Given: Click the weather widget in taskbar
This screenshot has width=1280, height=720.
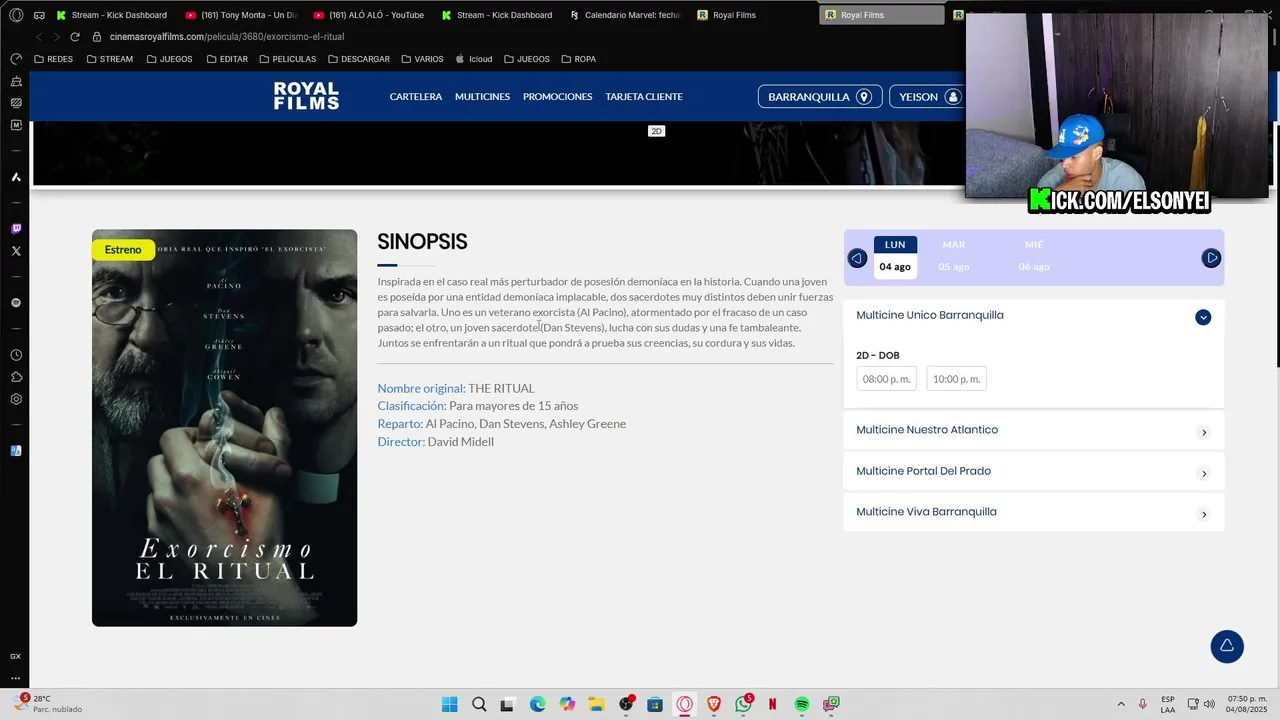Looking at the screenshot, I should coord(48,704).
